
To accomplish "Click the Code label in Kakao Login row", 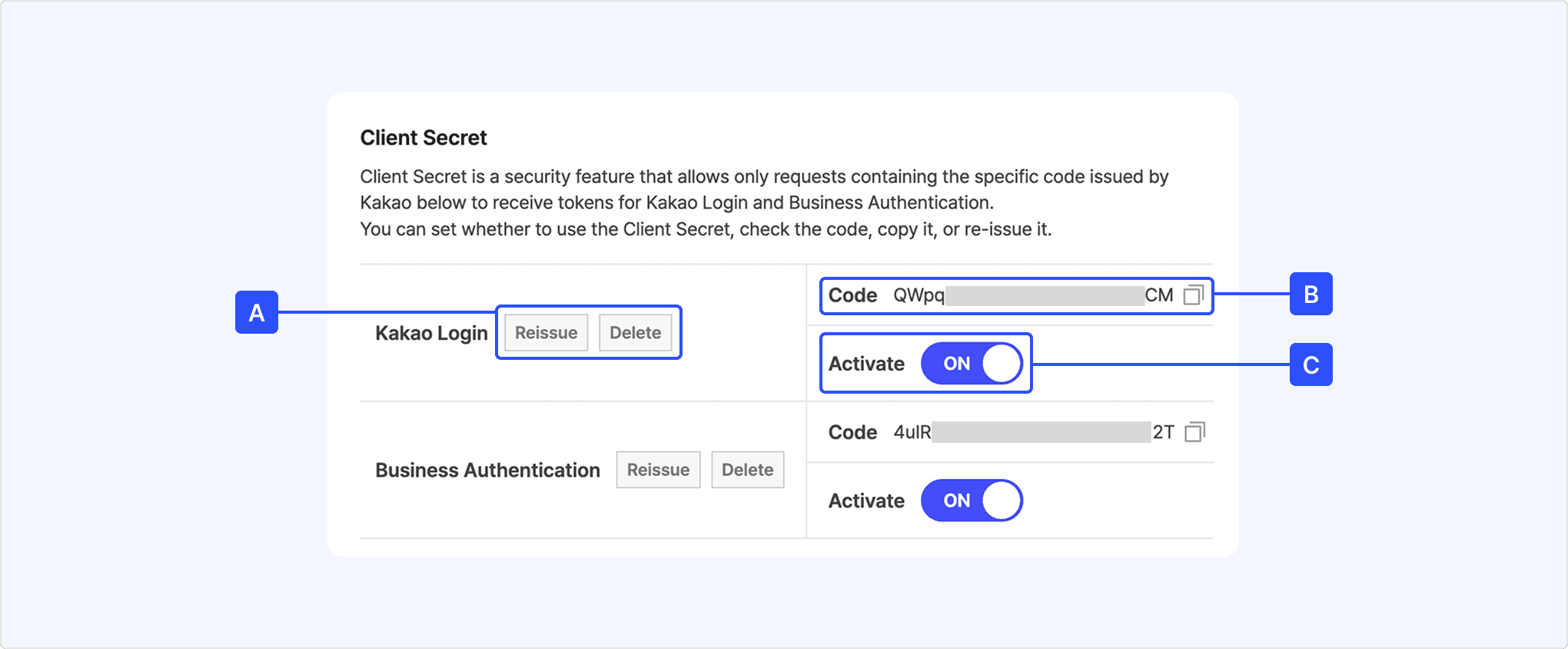I will 852,295.
